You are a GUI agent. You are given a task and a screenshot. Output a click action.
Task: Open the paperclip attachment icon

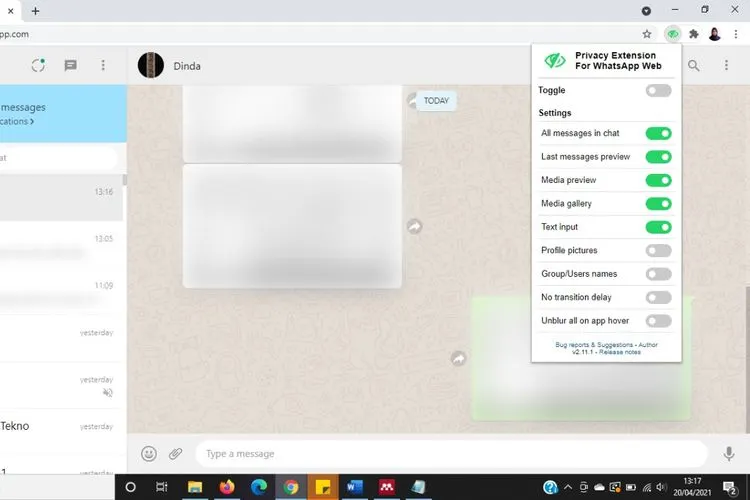tap(176, 453)
